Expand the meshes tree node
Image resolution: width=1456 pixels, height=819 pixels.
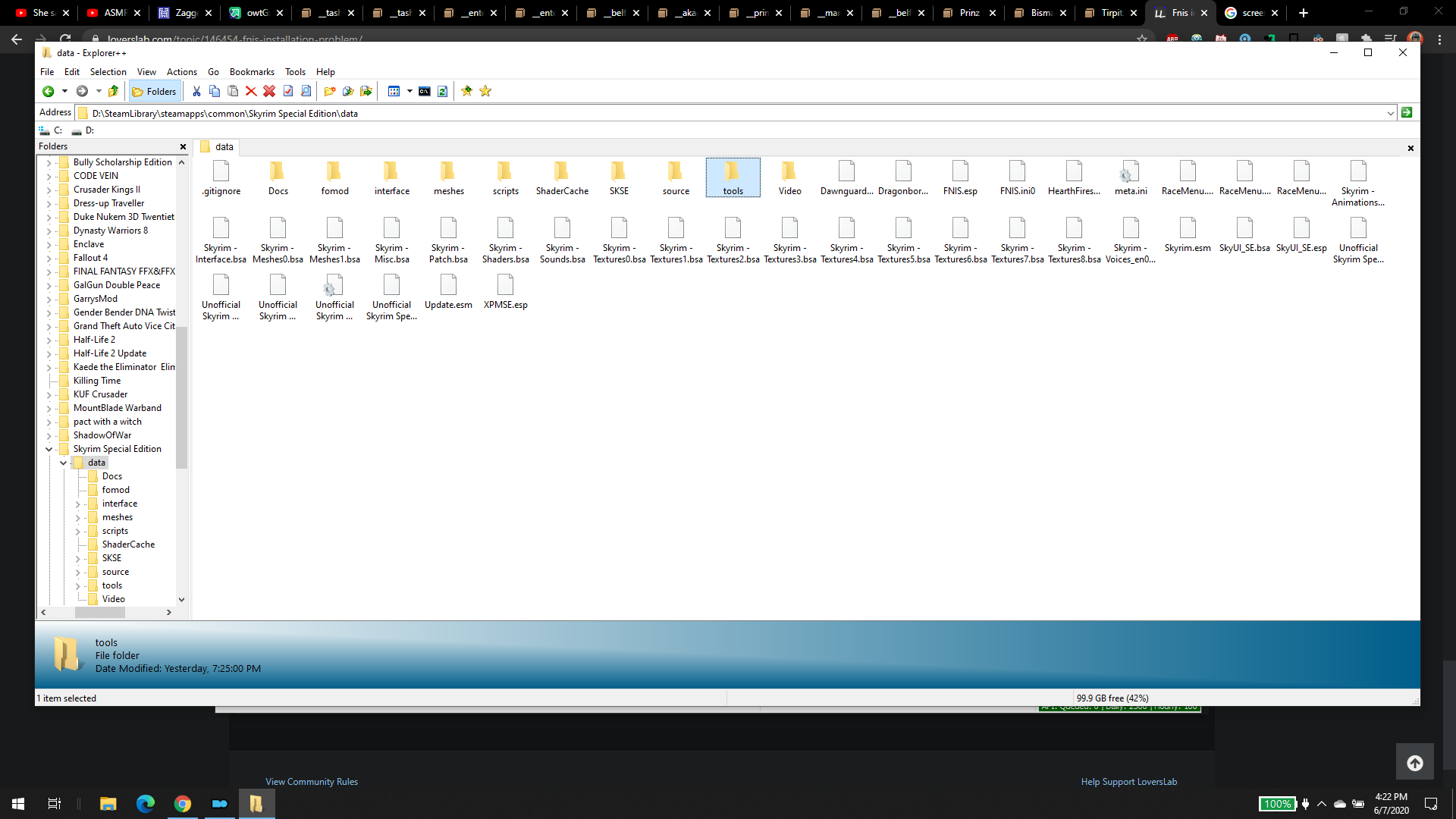click(77, 518)
